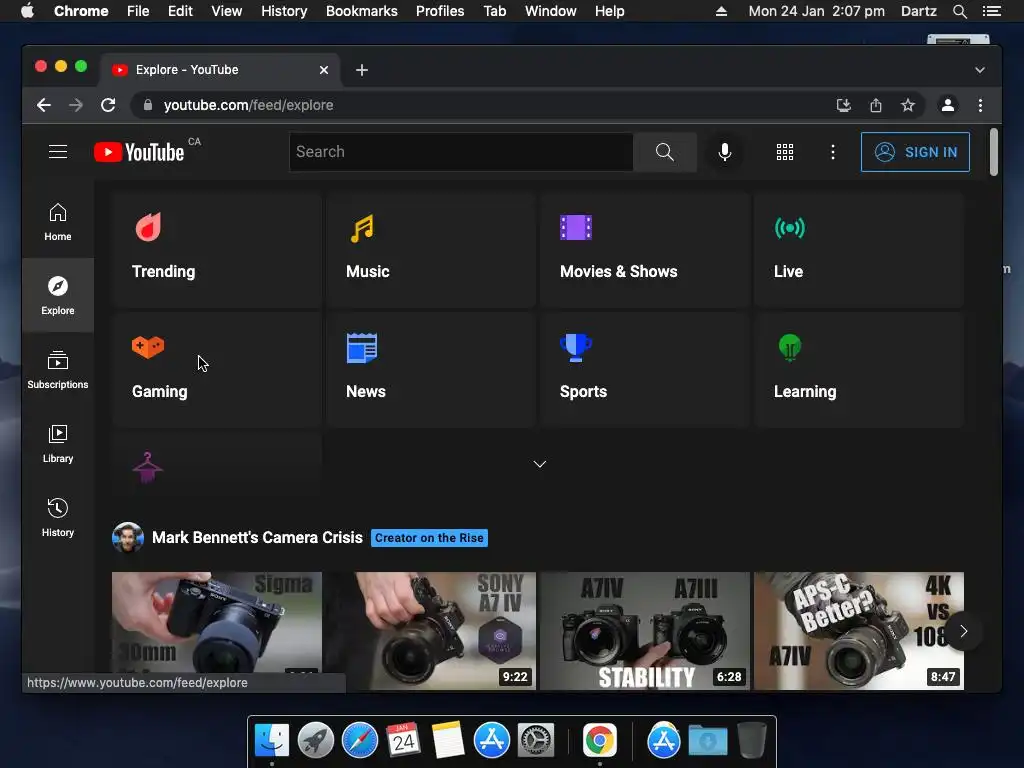The image size is (1024, 768).
Task: Expand the category list chevron
Action: 539,464
